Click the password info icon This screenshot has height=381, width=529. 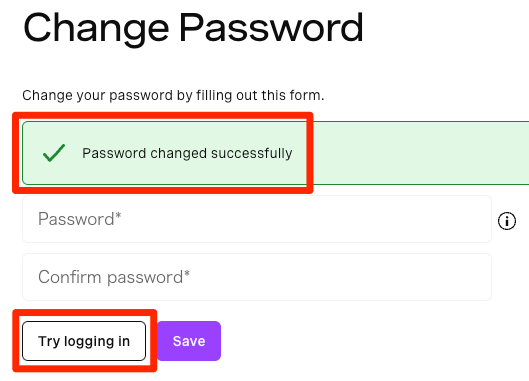tap(507, 221)
